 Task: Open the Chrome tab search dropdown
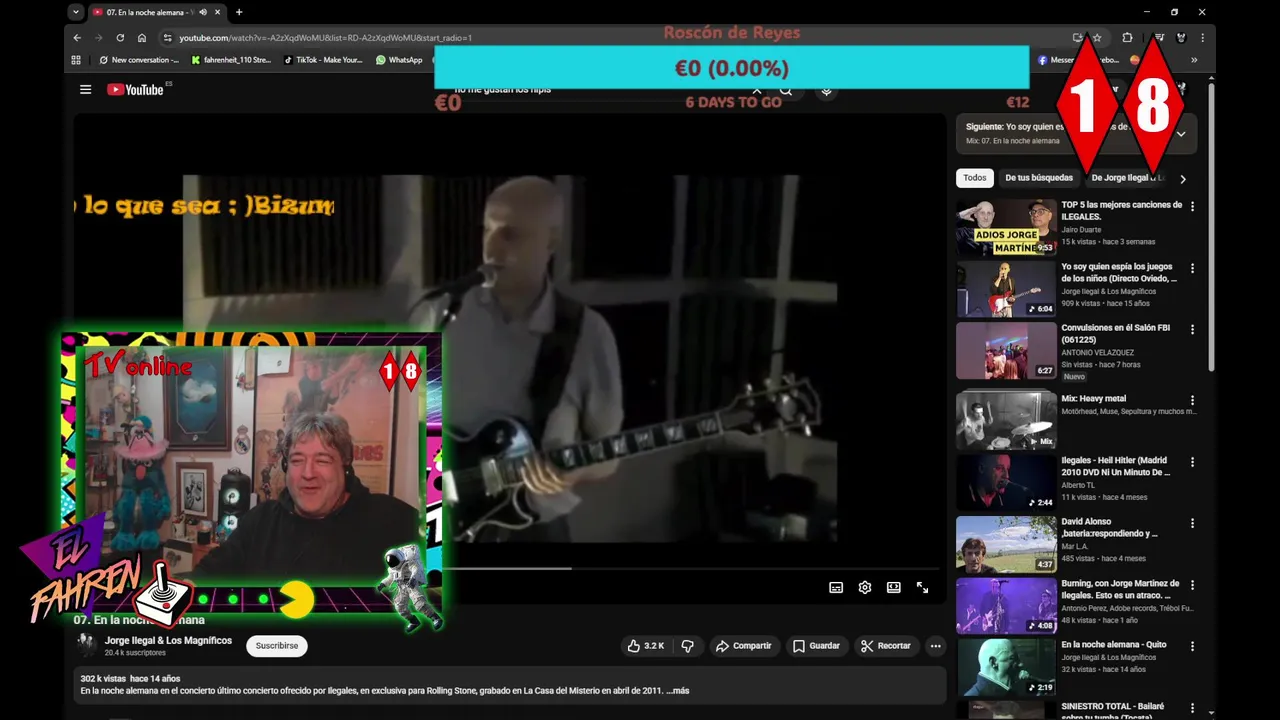click(76, 12)
